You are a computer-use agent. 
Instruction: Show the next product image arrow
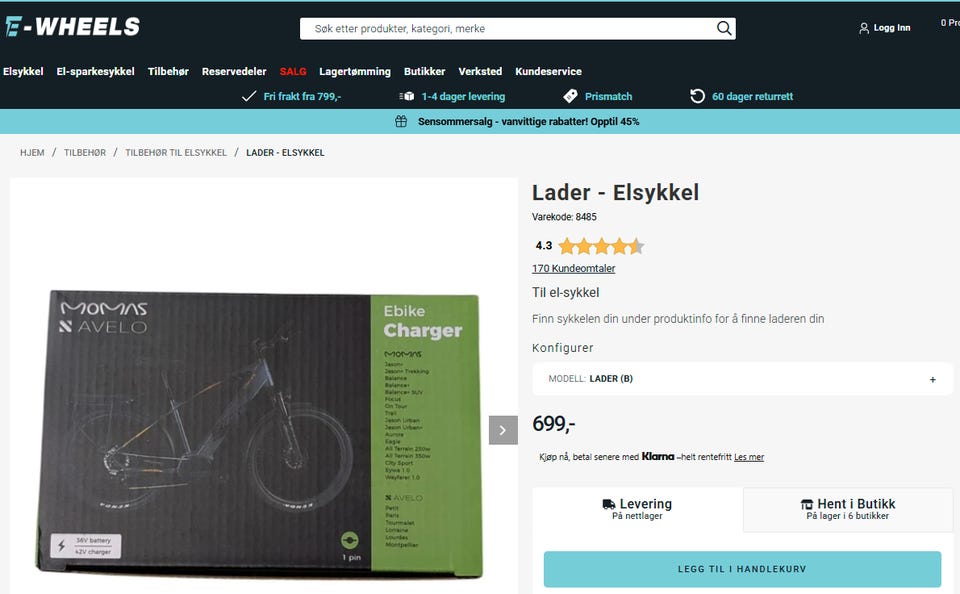pos(503,430)
